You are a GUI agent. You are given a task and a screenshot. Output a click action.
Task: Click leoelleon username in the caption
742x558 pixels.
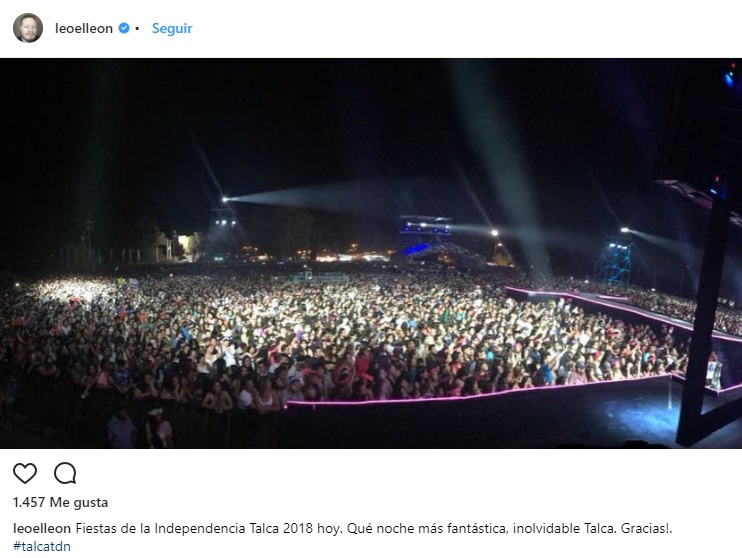[41, 527]
